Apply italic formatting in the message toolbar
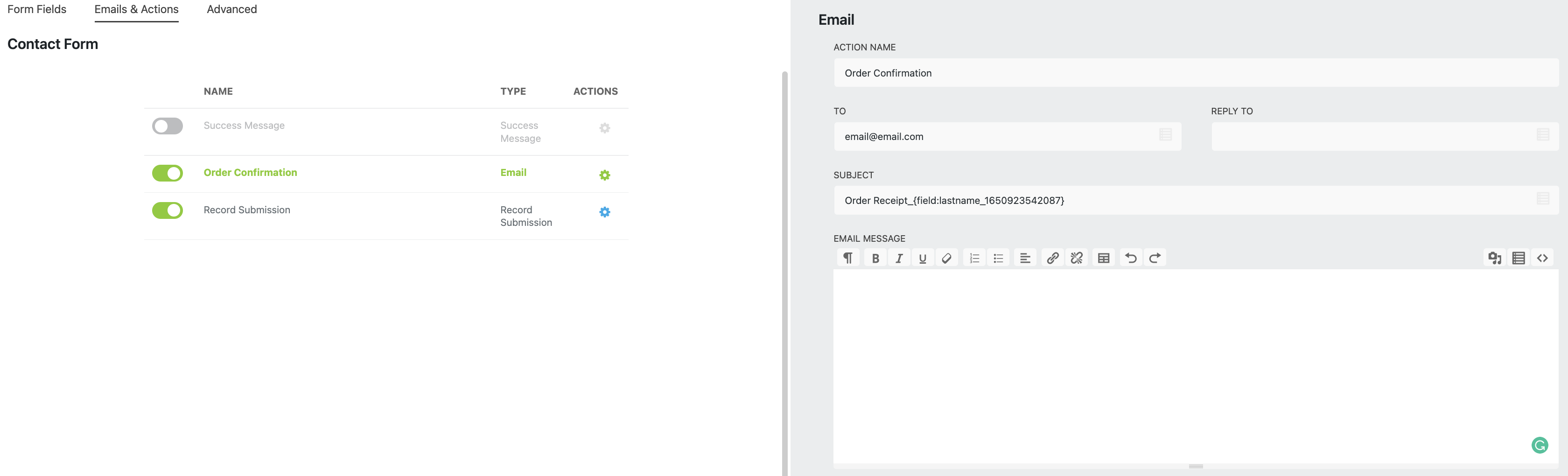This screenshot has height=476, width=1568. coord(899,258)
